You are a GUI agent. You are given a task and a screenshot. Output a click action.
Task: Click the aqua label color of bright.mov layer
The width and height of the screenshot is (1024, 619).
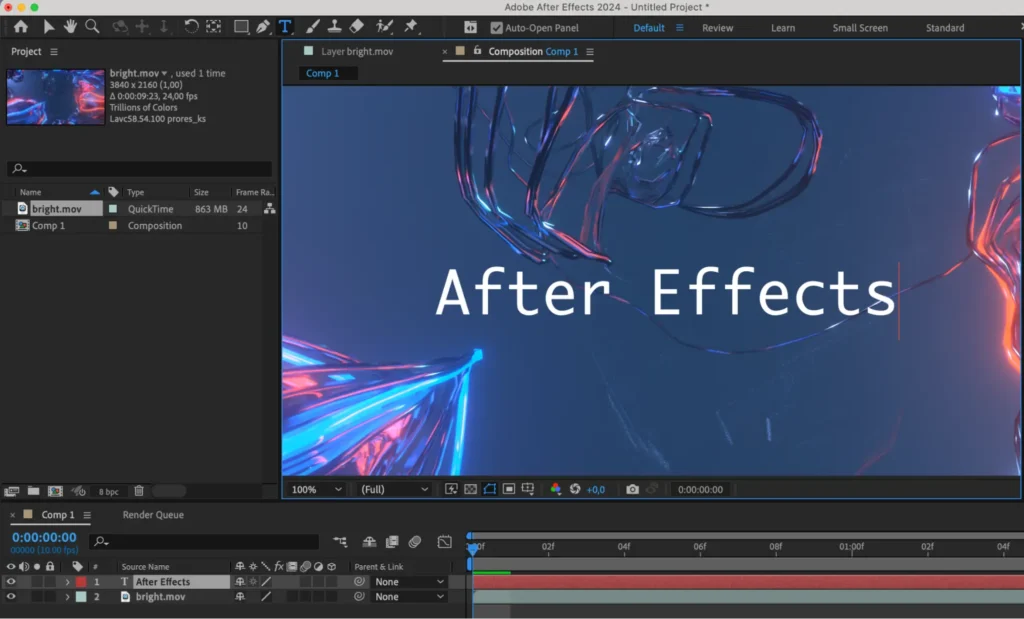point(81,596)
